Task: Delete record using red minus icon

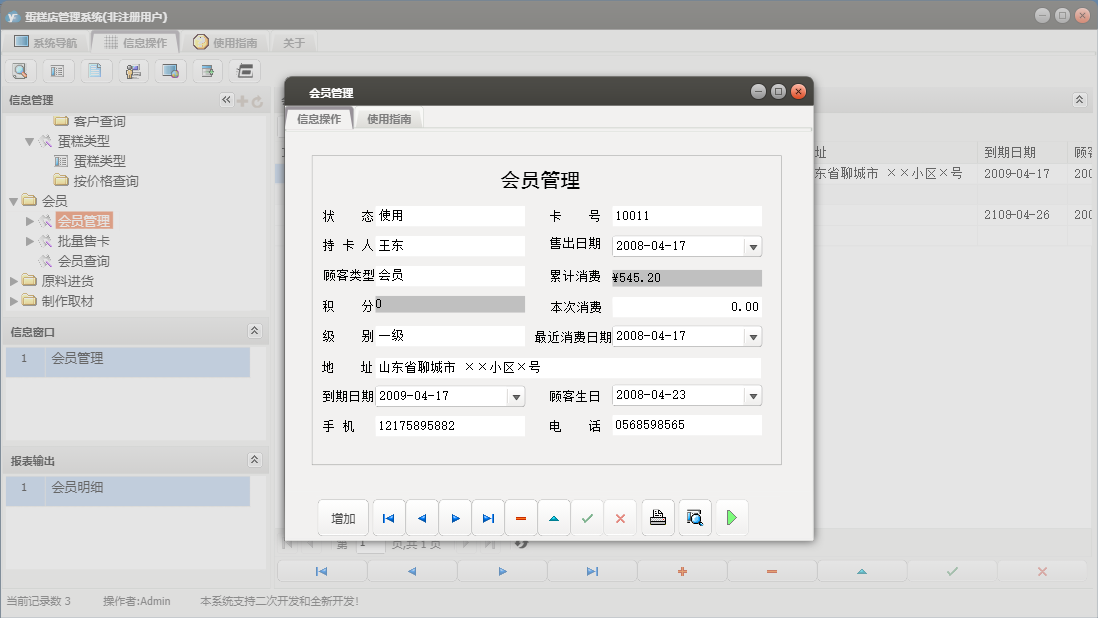Action: coord(521,517)
